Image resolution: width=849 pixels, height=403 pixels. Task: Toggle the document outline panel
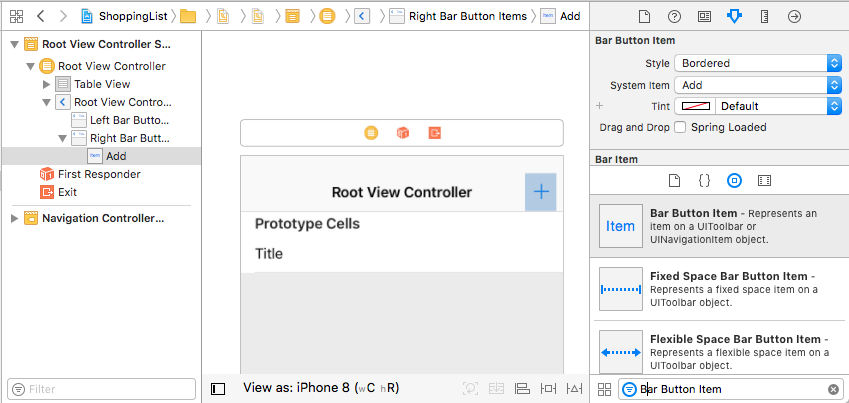click(x=218, y=389)
